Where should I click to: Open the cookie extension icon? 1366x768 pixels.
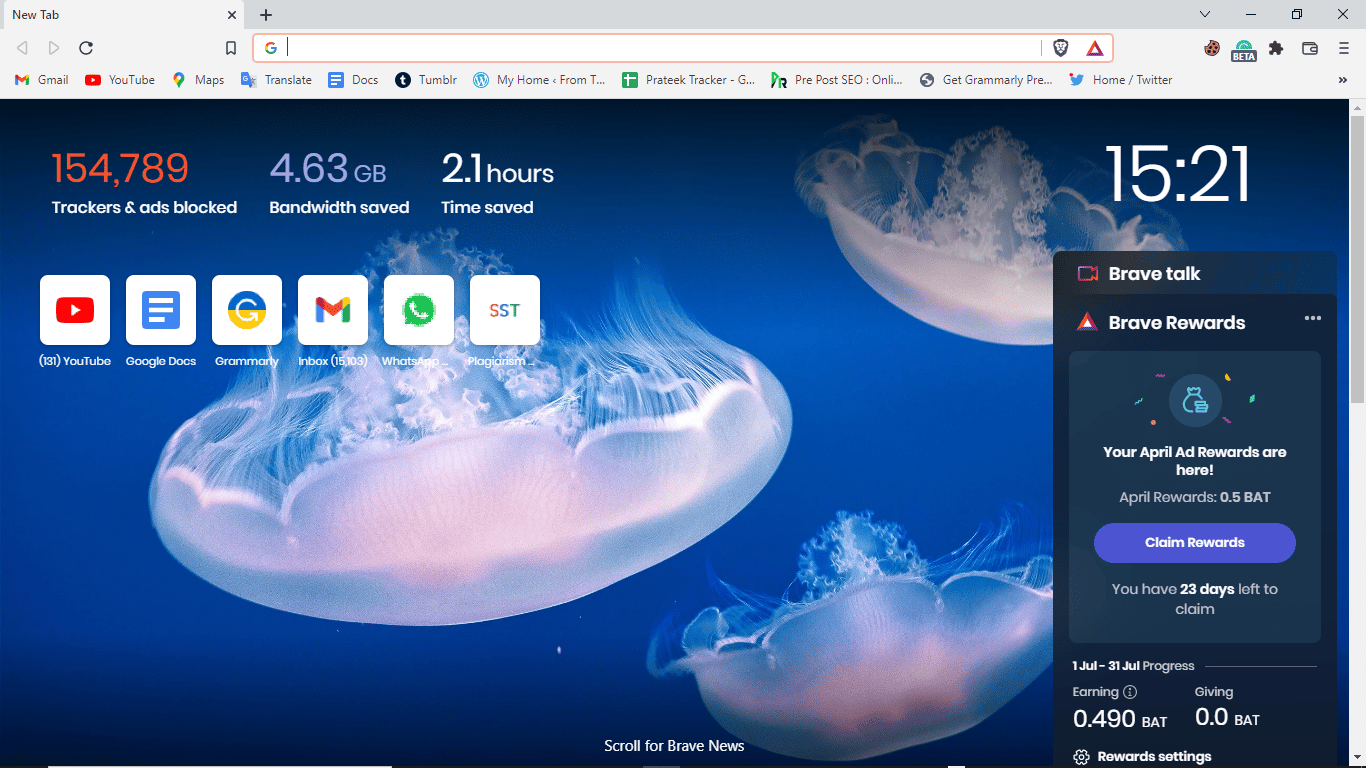[1212, 48]
